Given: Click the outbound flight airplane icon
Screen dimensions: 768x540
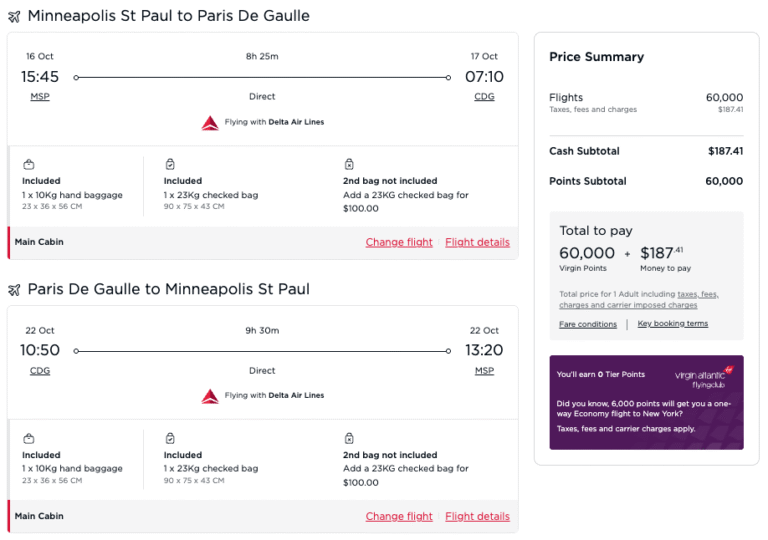Looking at the screenshot, I should coord(14,17).
